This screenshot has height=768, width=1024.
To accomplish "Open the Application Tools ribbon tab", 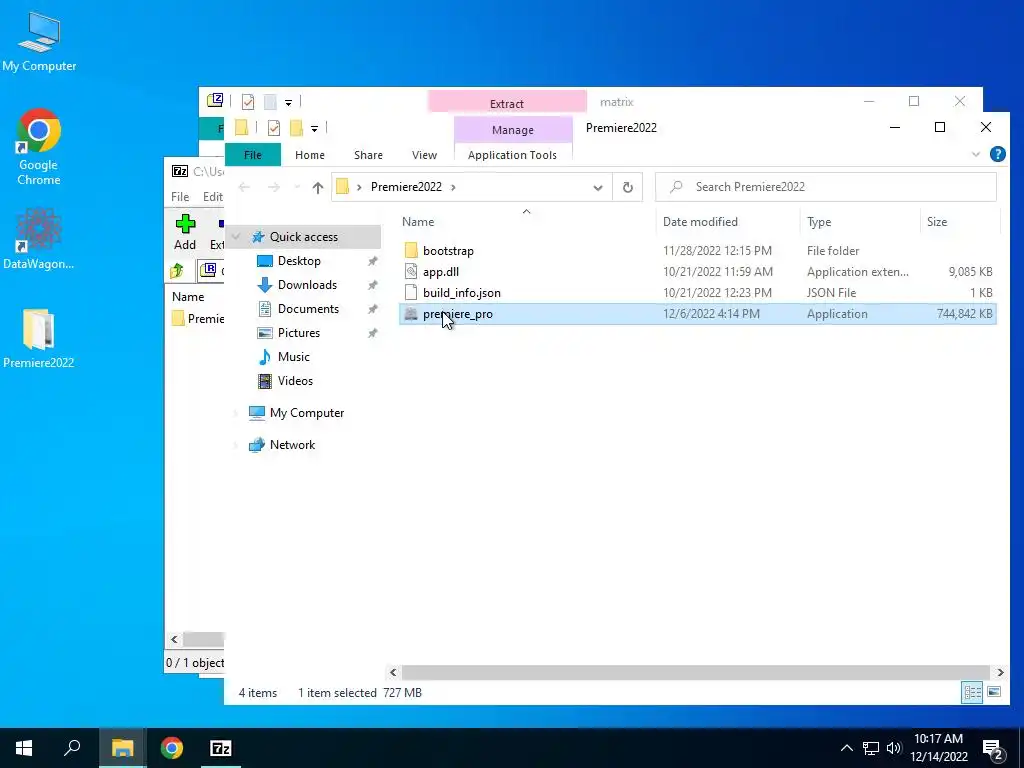I will [513, 155].
